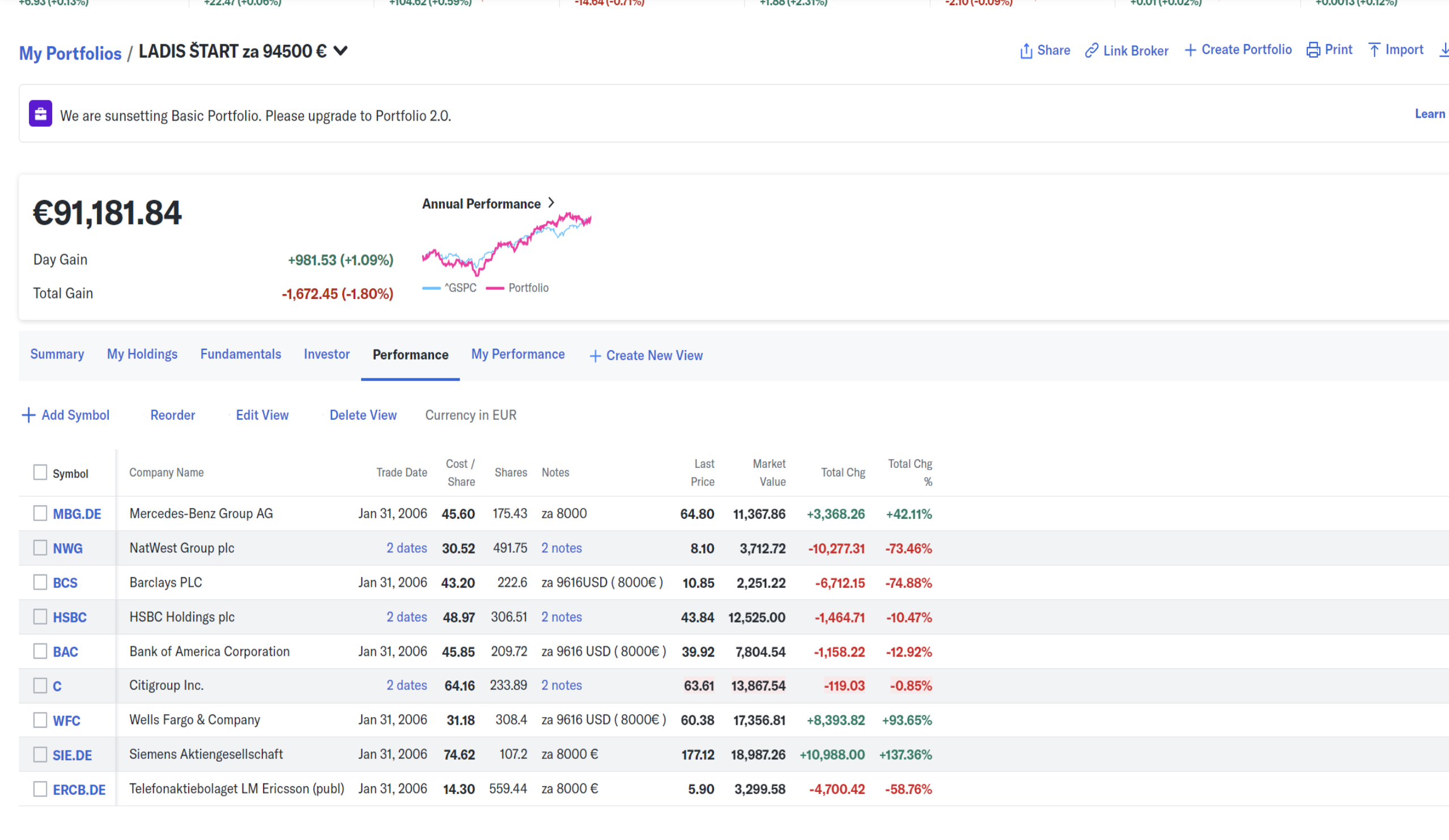Open the SIE.DE symbol link

[x=72, y=755]
